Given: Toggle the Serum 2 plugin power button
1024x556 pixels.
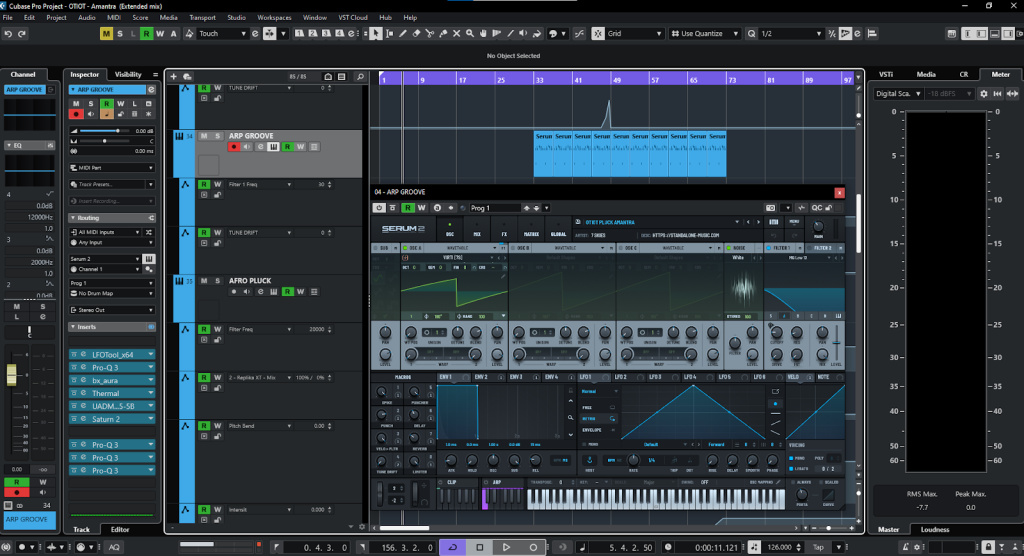Looking at the screenshot, I should 379,208.
